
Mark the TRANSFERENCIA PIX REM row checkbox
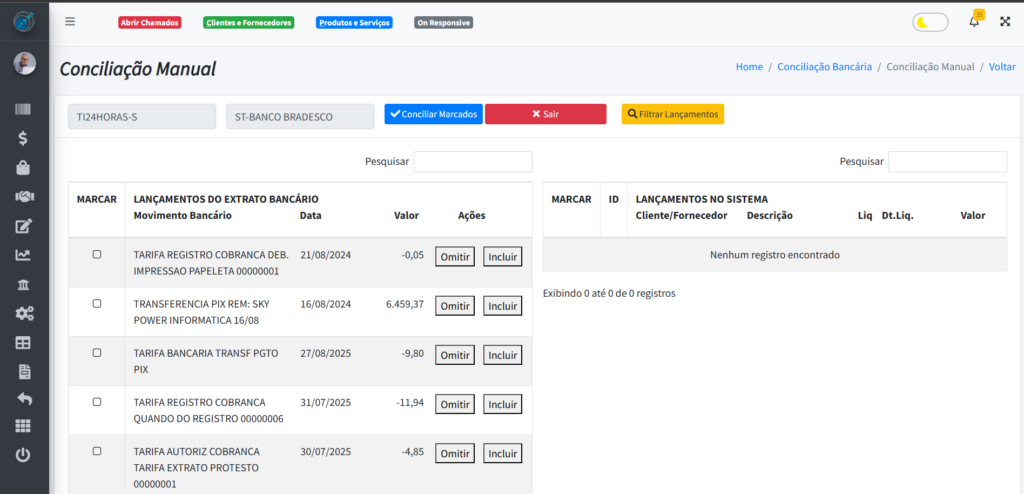click(x=97, y=304)
